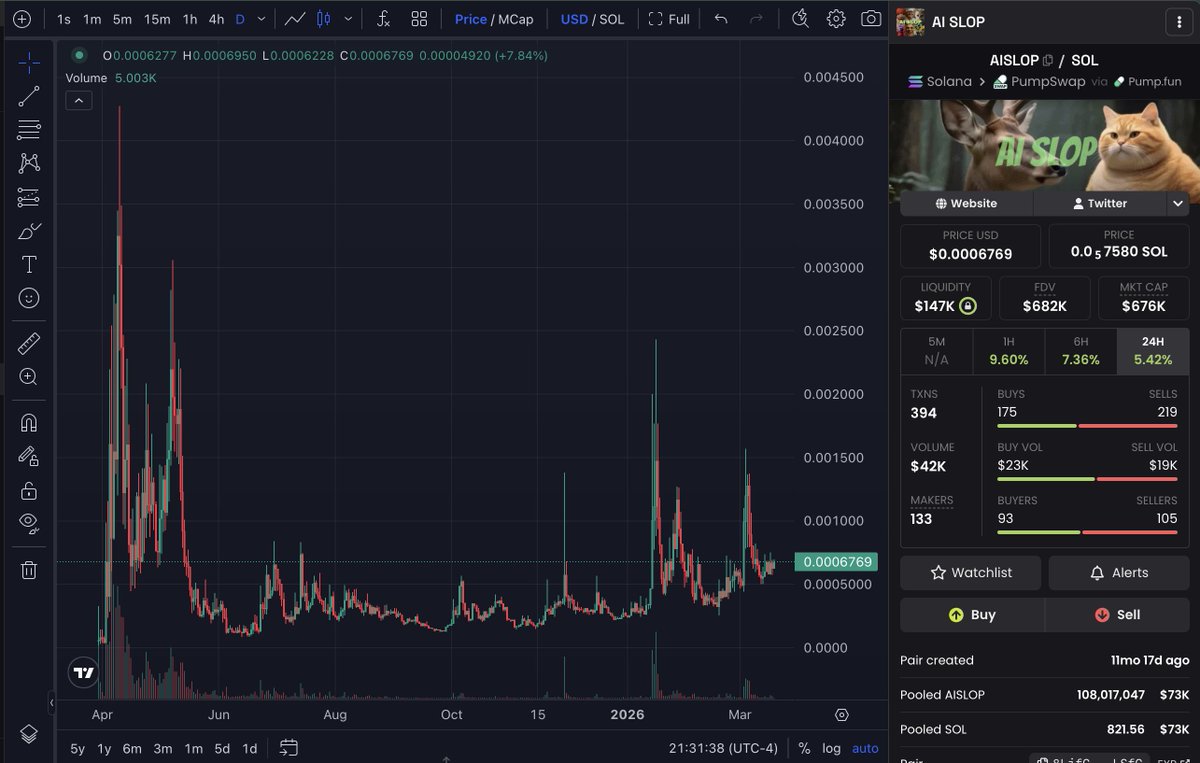
Task: Click the current price label 0.0006769
Action: (x=835, y=562)
